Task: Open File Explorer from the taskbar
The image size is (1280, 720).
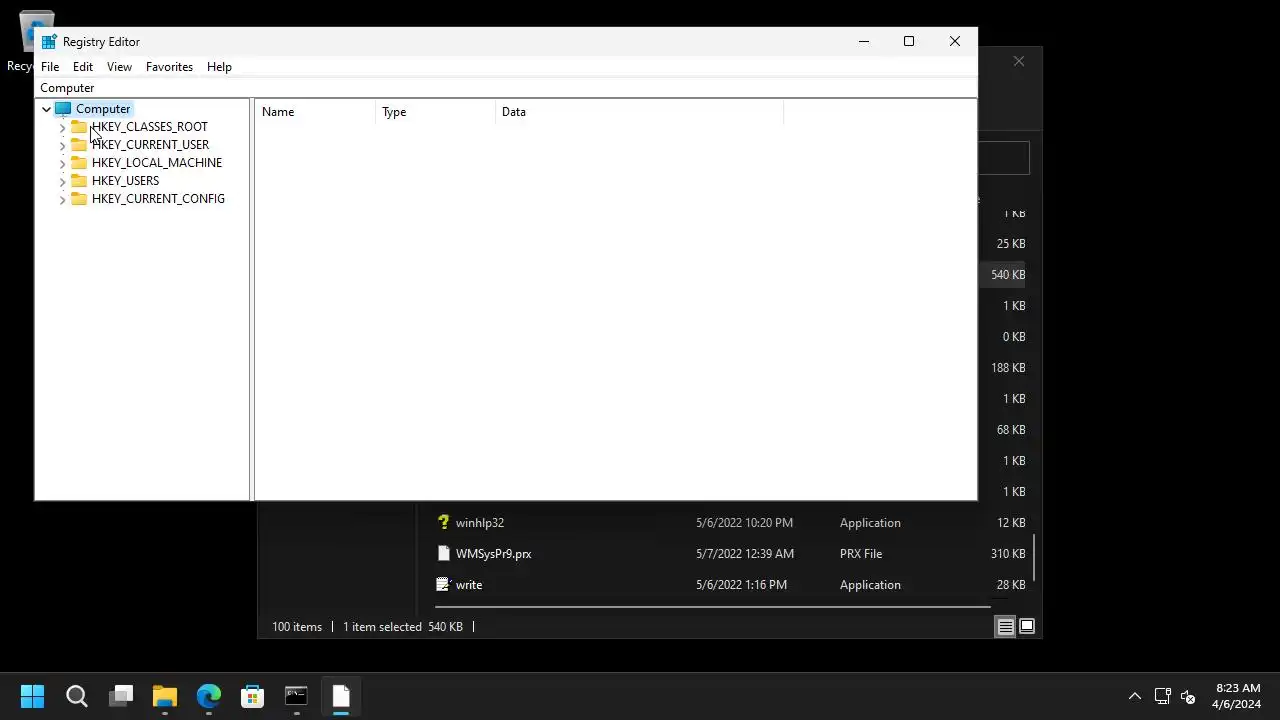Action: click(165, 696)
